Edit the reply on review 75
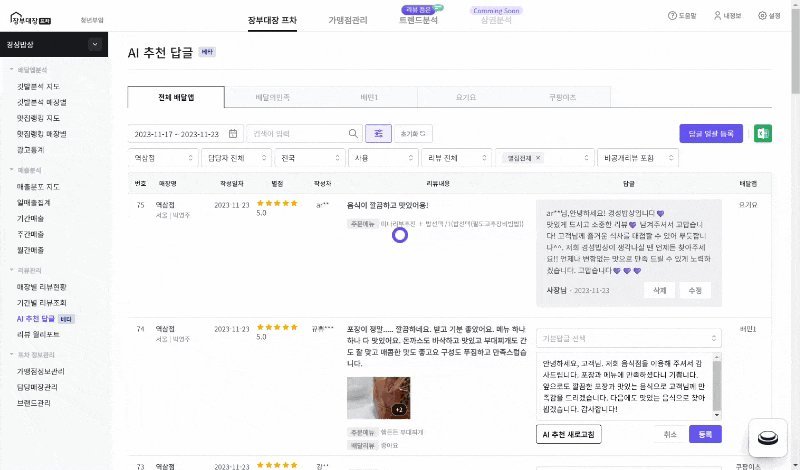 (695, 290)
